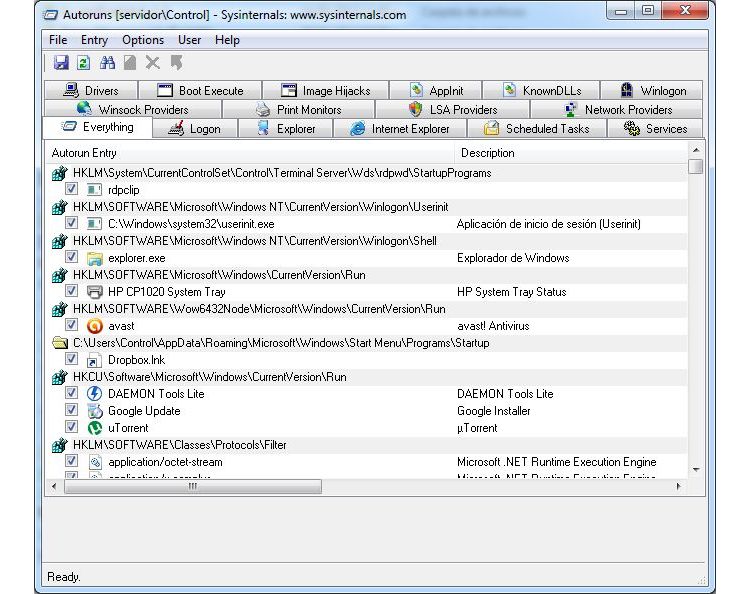Select the 'HP System Tray Status' description
This screenshot has height=594, width=750.
click(x=511, y=292)
